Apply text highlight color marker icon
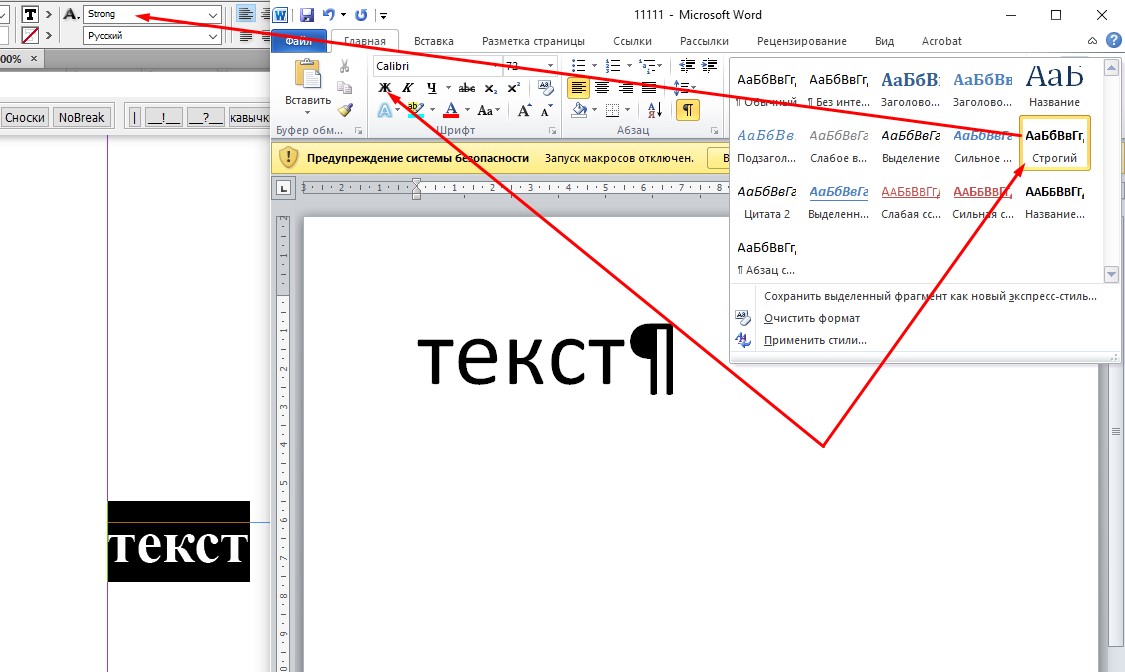The image size is (1125, 672). pyautogui.click(x=415, y=110)
